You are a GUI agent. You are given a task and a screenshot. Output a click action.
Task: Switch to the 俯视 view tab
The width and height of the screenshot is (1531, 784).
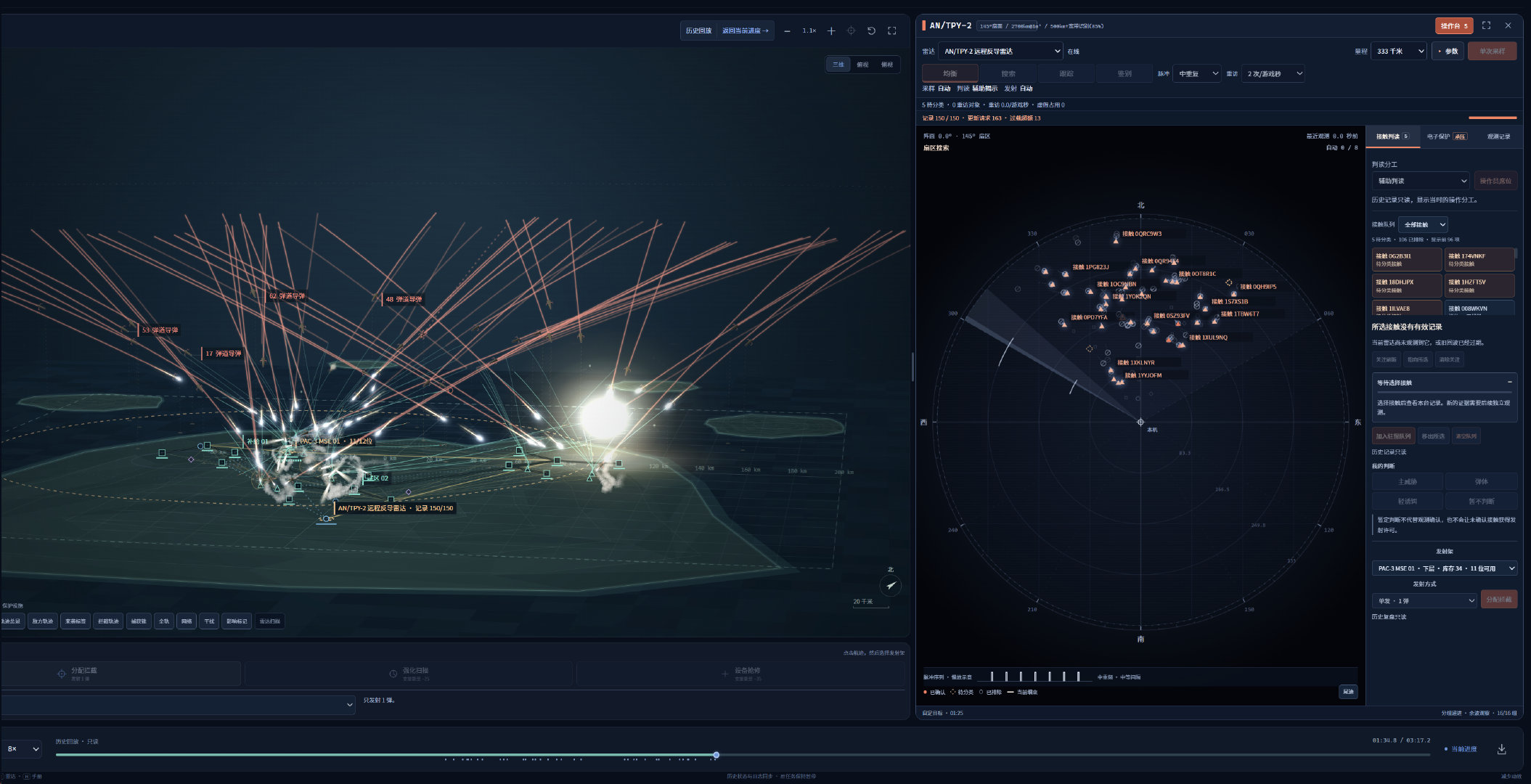[862, 65]
